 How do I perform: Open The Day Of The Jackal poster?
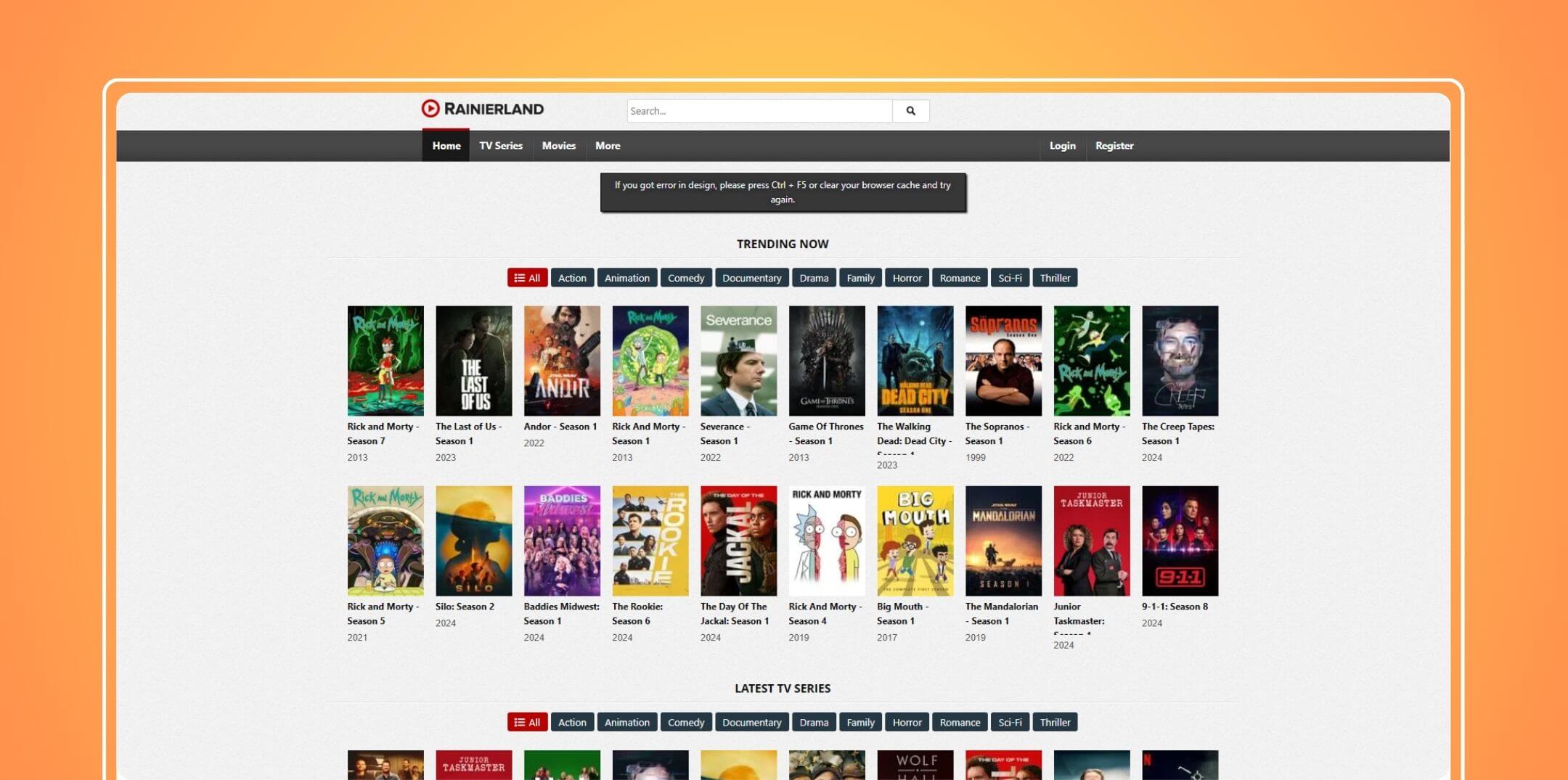(738, 541)
